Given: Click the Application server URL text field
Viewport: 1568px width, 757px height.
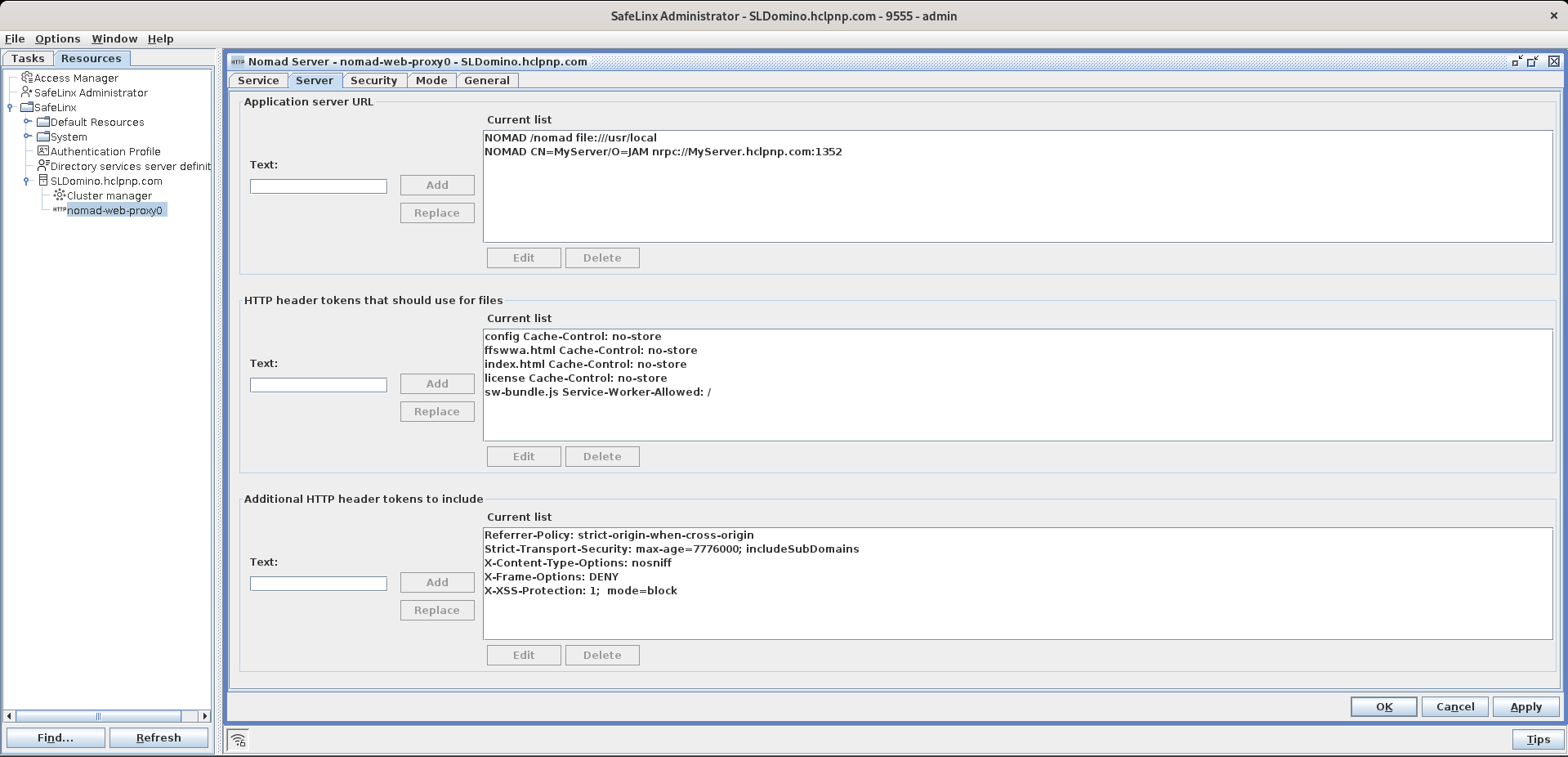Looking at the screenshot, I should pyautogui.click(x=319, y=186).
